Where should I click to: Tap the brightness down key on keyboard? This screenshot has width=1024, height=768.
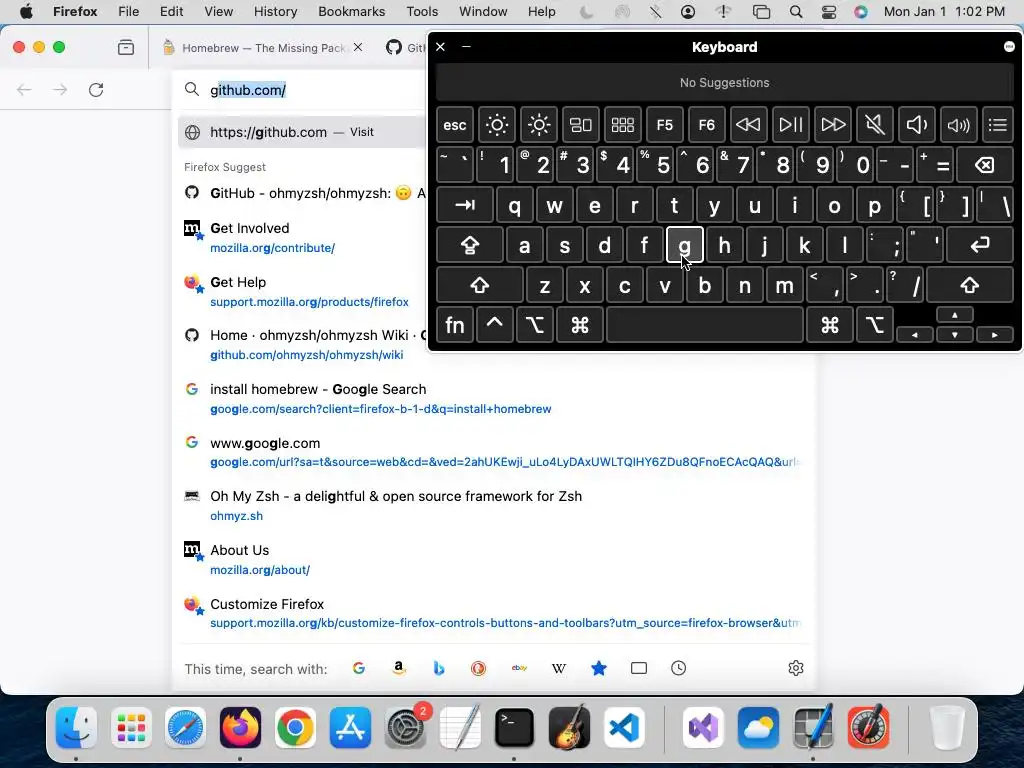pos(497,125)
